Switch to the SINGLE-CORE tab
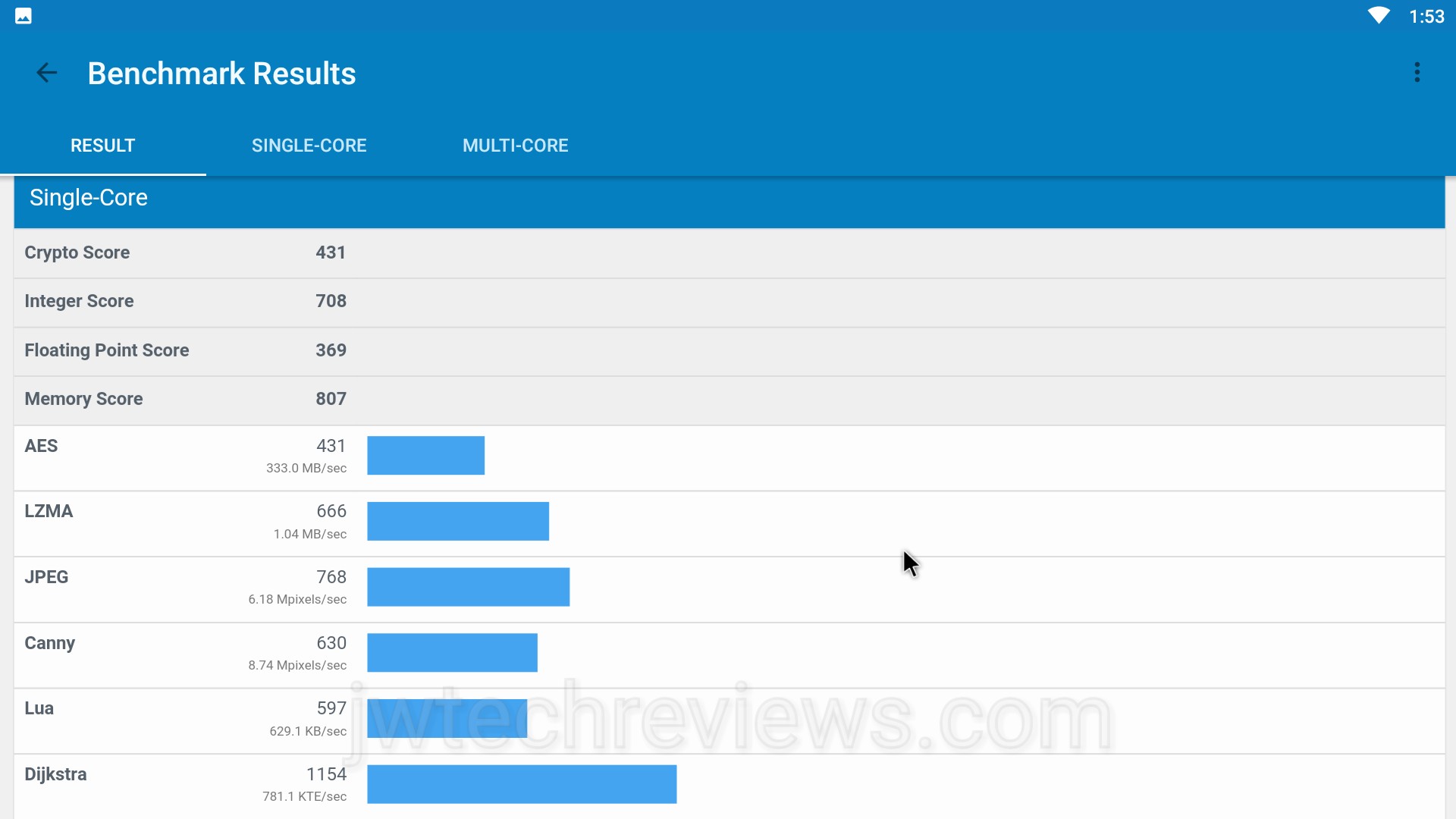 click(309, 146)
